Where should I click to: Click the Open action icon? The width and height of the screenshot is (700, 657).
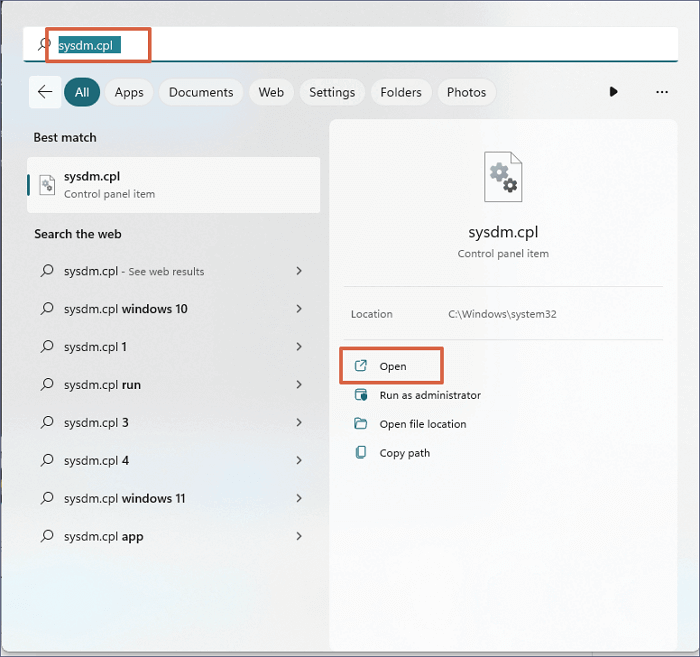click(360, 366)
